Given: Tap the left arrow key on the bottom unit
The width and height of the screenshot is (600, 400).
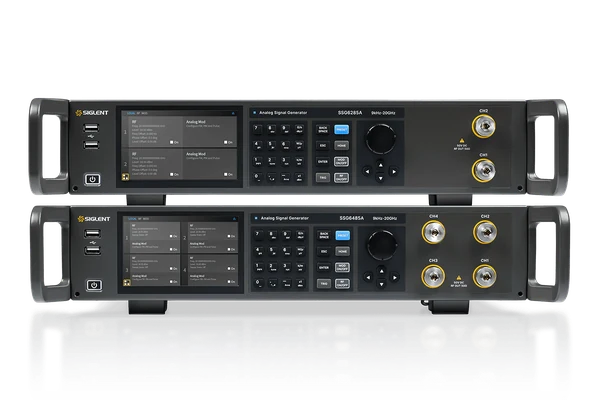Looking at the screenshot, I should click(x=368, y=277).
